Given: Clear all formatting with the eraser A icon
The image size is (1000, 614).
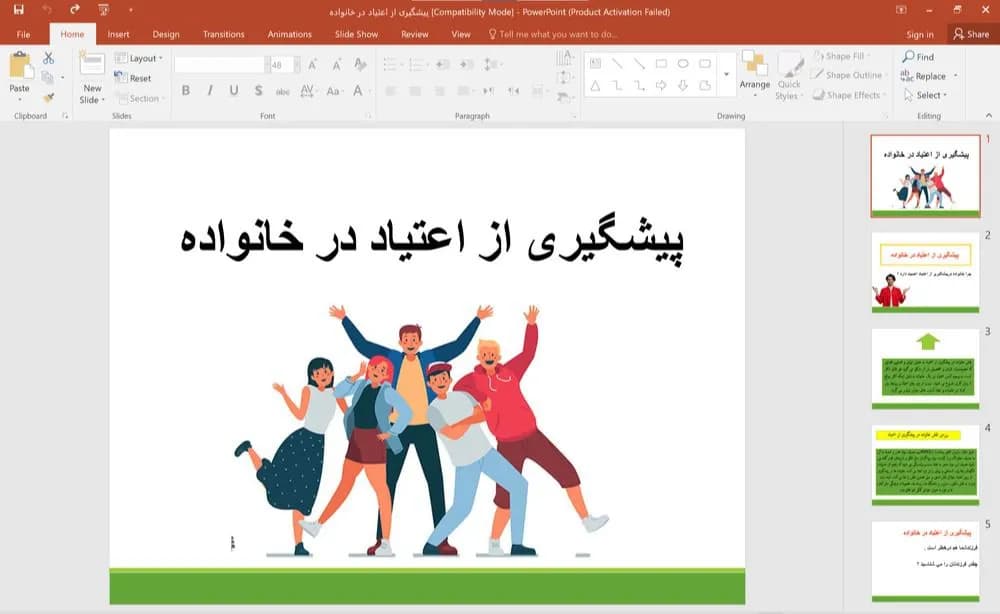Looking at the screenshot, I should click(360, 64).
